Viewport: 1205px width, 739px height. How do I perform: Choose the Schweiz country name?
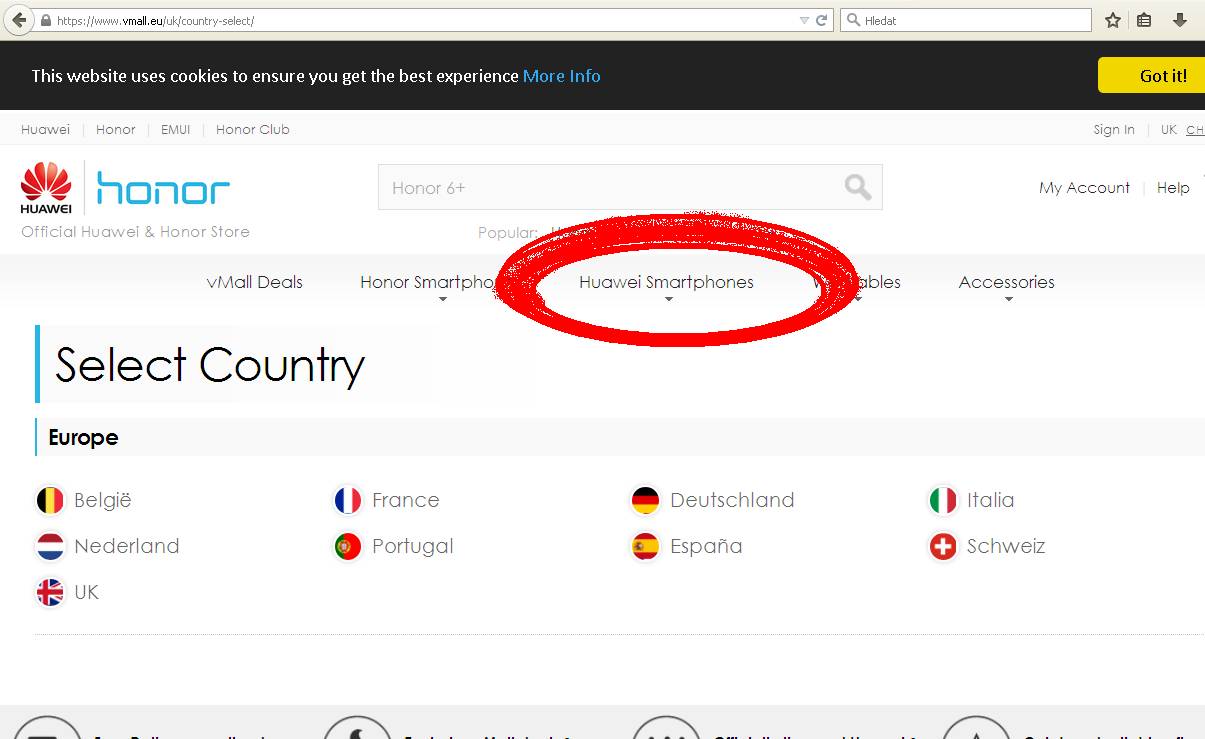1006,546
